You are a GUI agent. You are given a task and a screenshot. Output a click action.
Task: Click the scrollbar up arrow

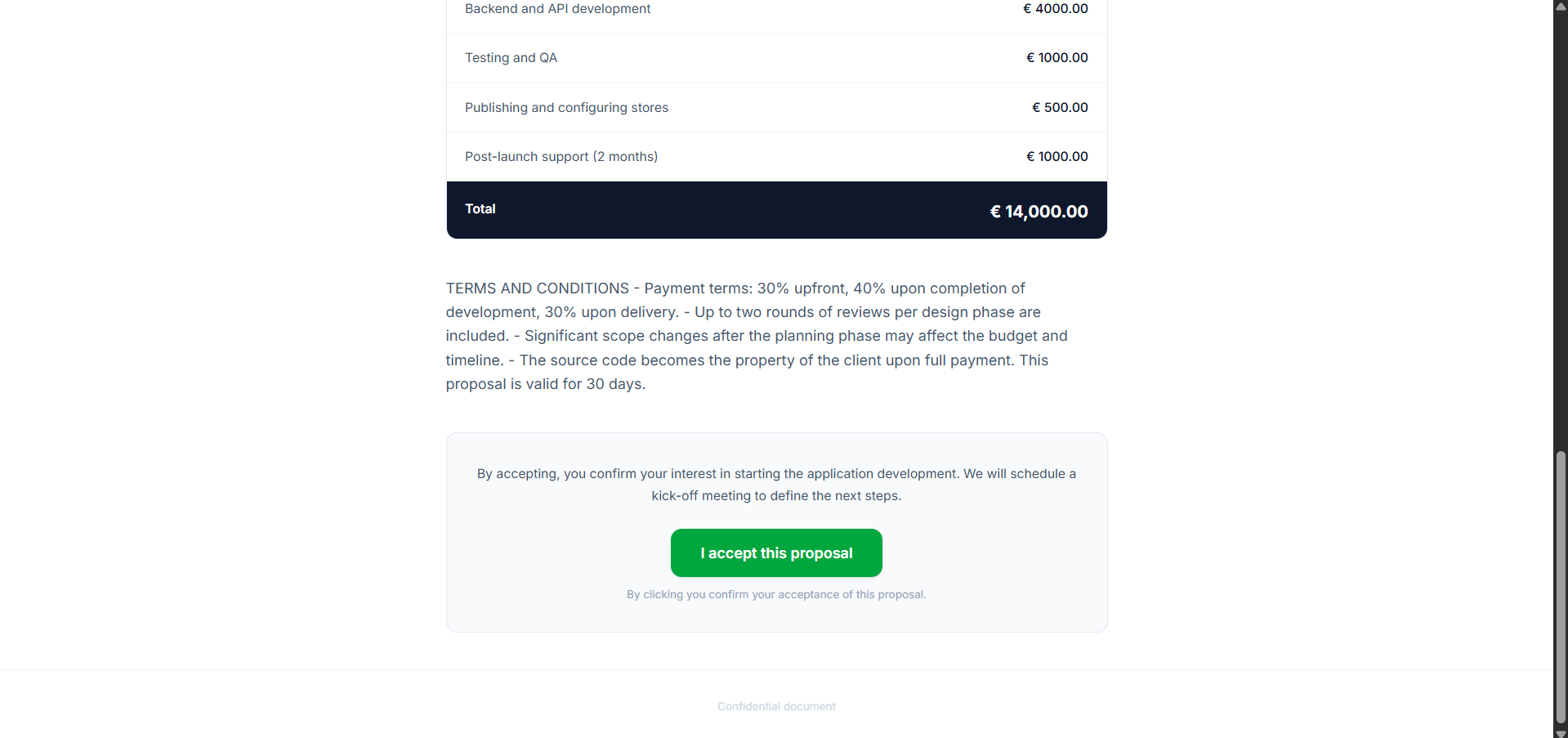(1561, 6)
